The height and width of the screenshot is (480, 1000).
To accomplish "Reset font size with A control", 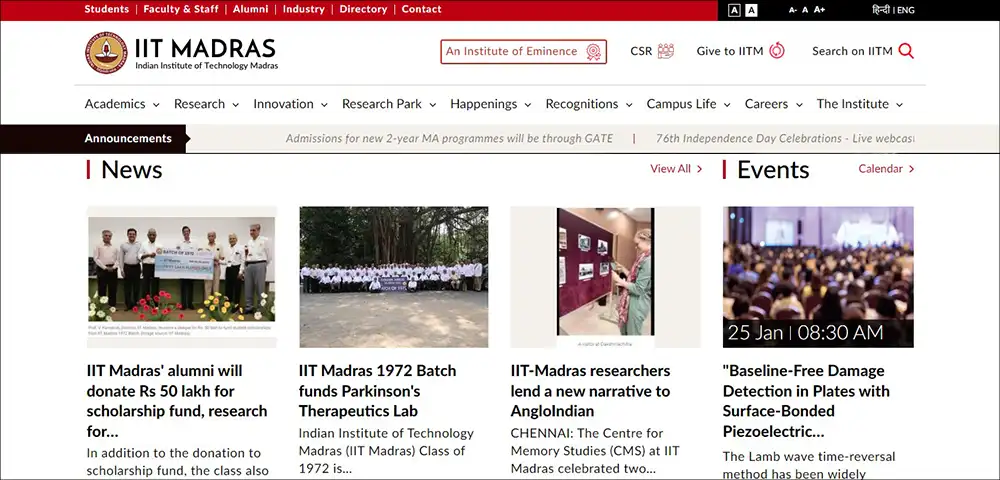I will click(x=805, y=10).
